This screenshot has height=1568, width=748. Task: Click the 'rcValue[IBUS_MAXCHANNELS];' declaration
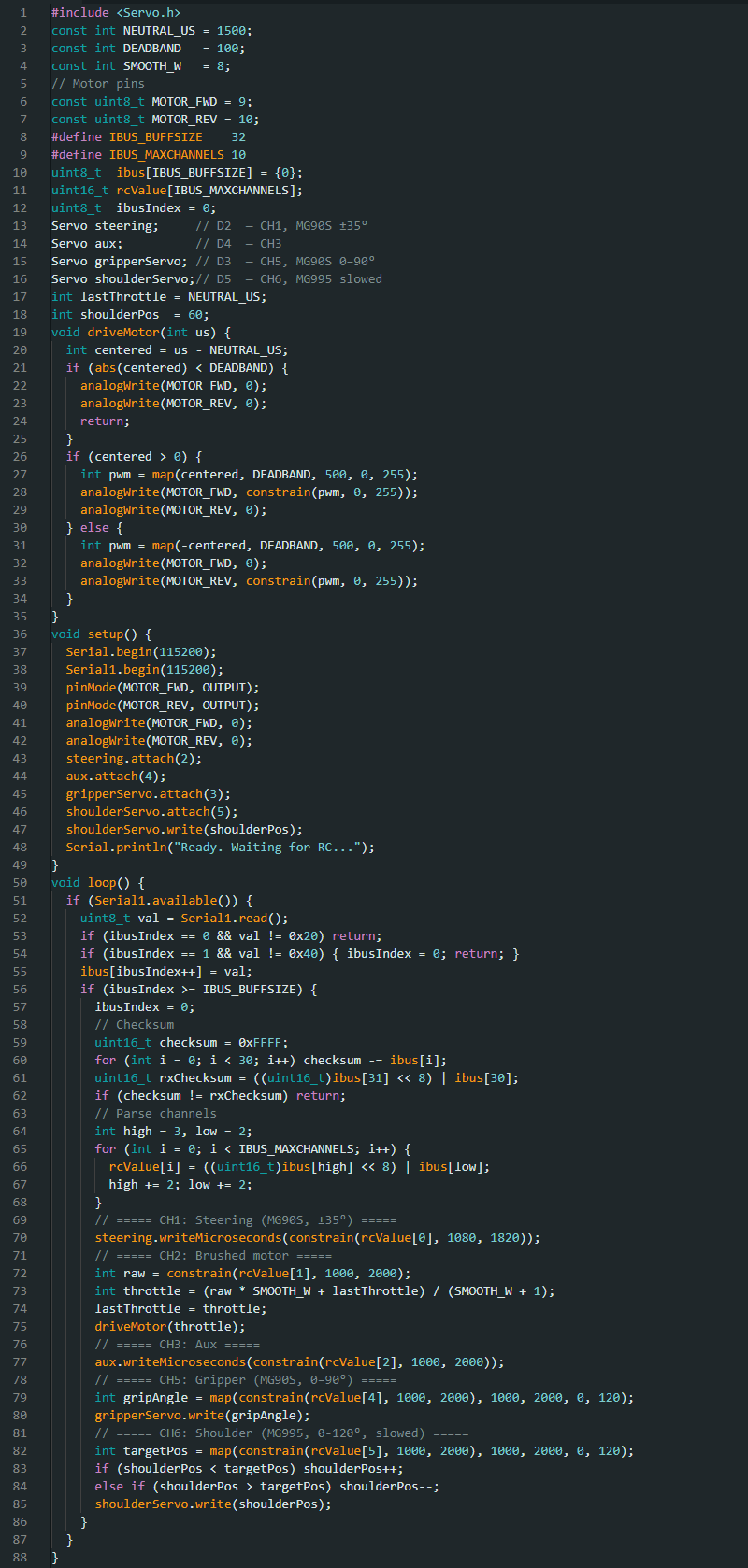(x=177, y=191)
